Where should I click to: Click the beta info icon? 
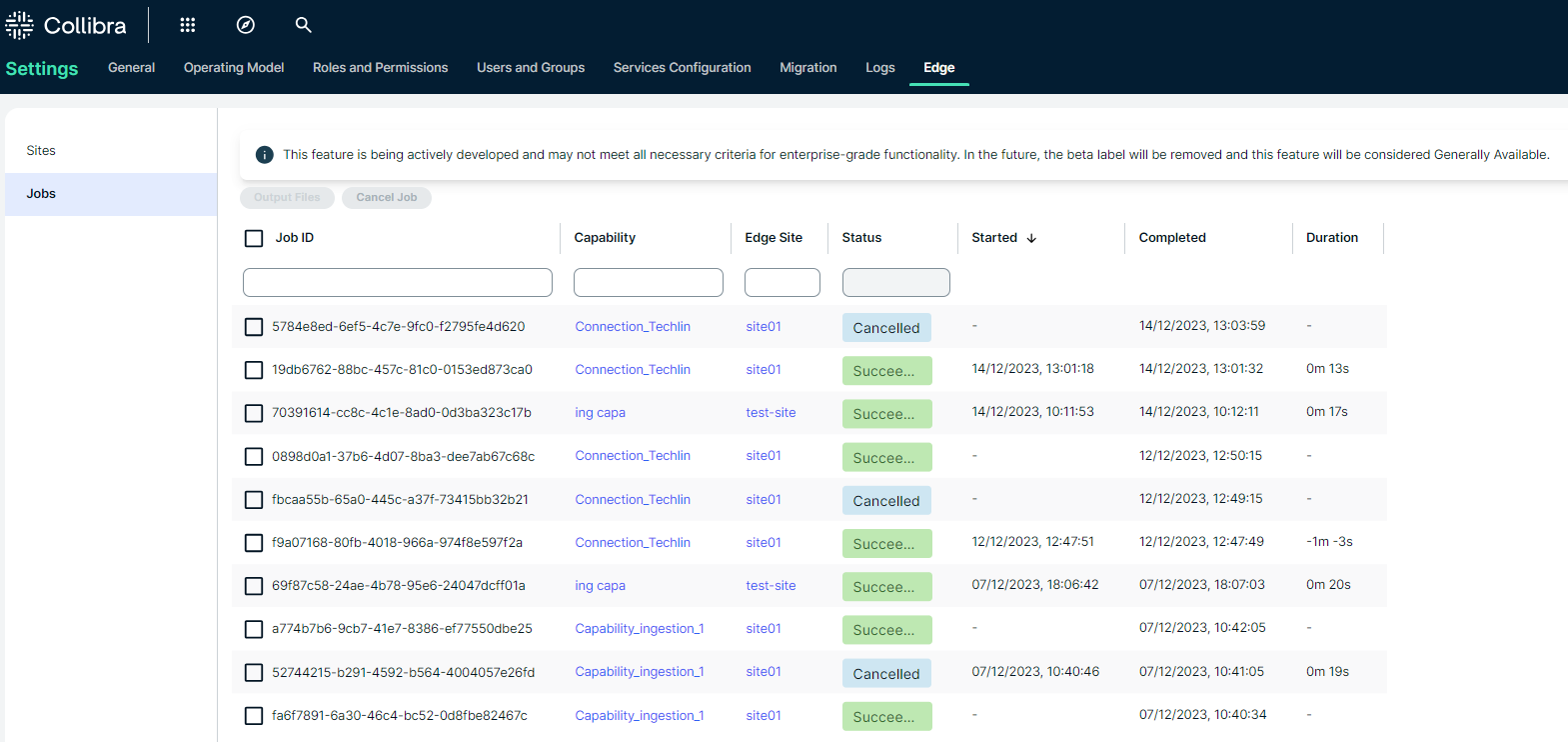point(265,155)
